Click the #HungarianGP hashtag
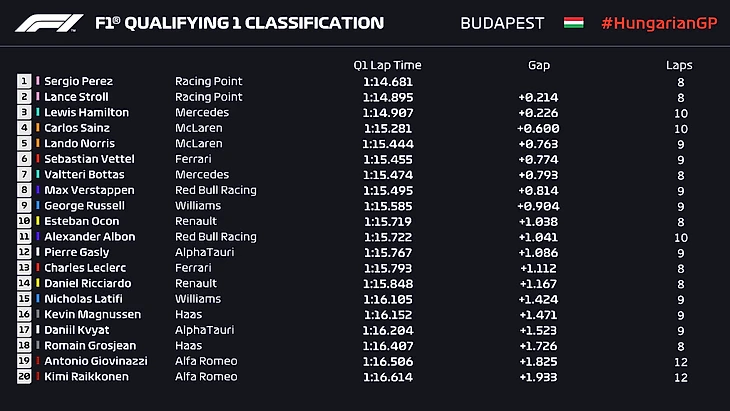730x411 pixels. [658, 22]
